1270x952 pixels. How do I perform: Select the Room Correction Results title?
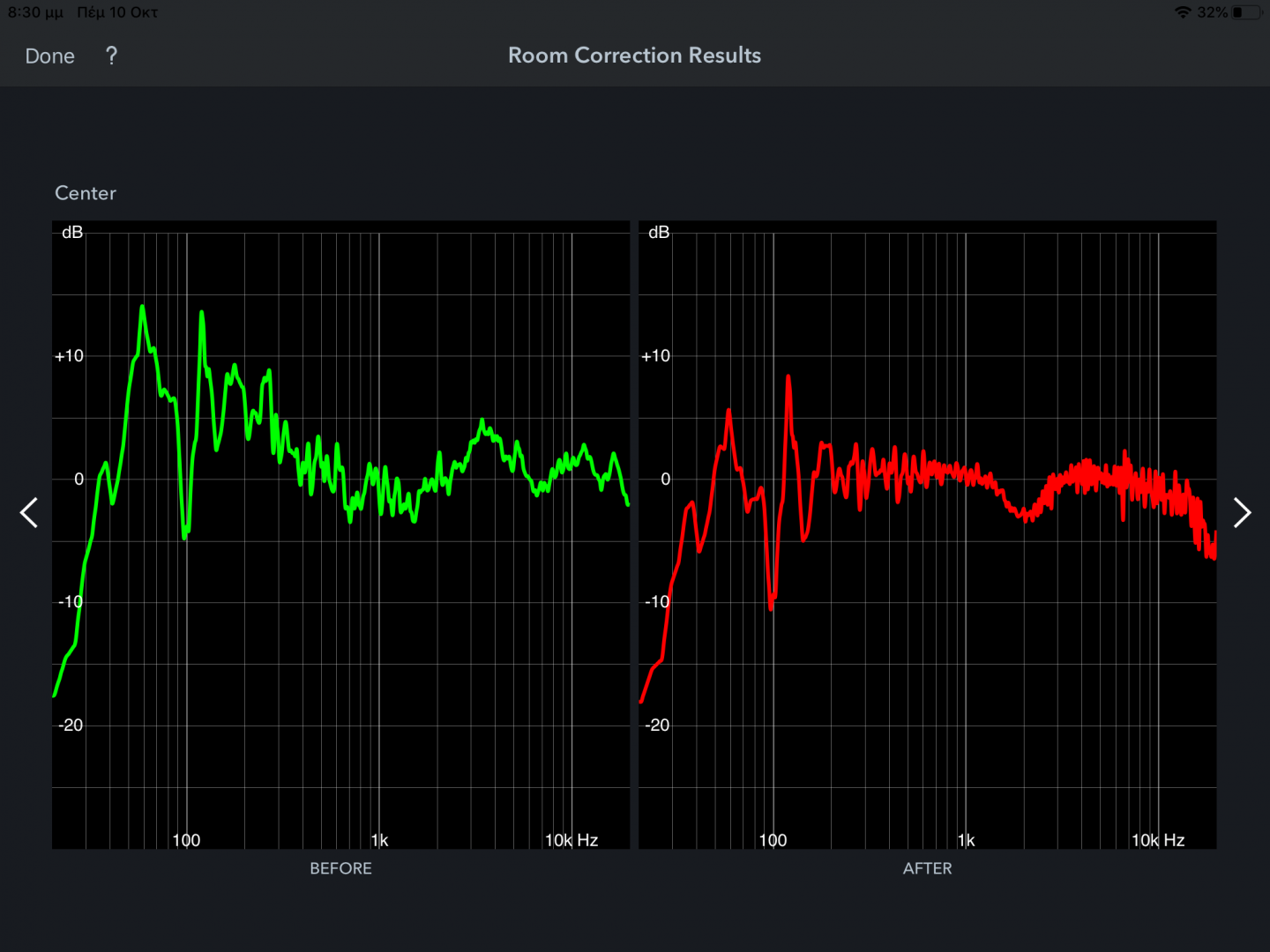tap(634, 56)
